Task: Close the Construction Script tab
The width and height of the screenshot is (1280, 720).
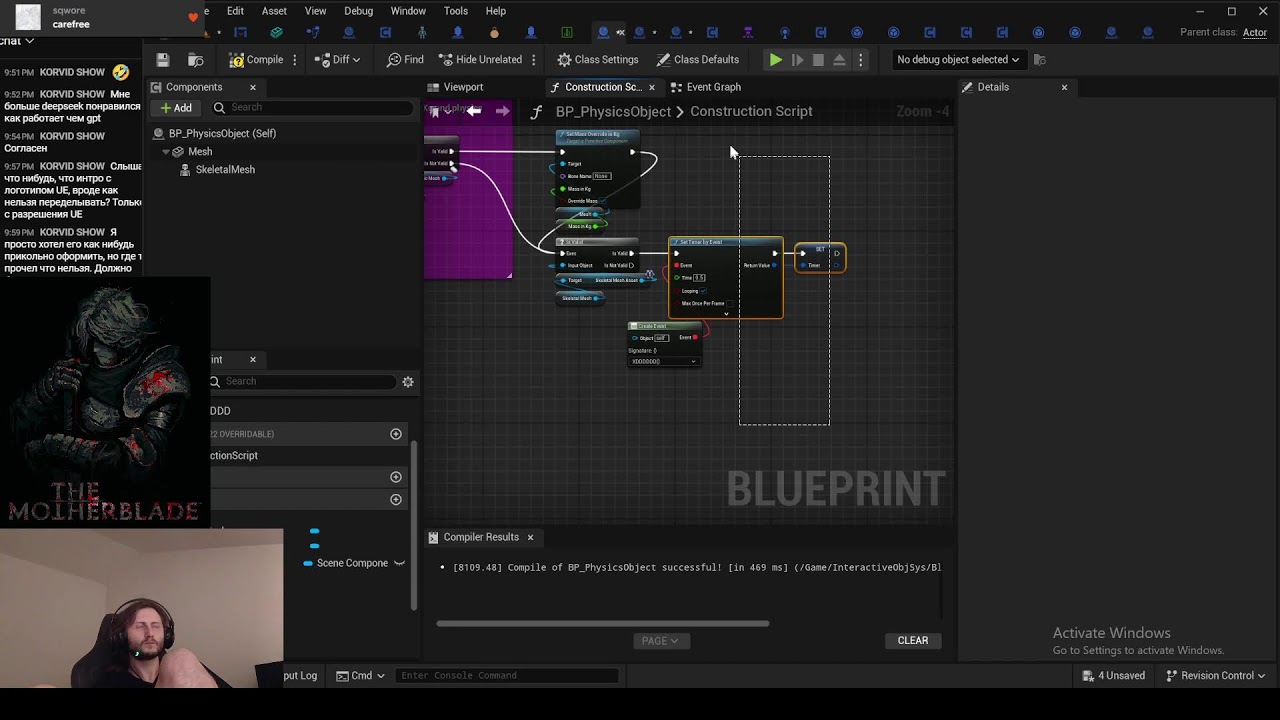Action: 652,87
